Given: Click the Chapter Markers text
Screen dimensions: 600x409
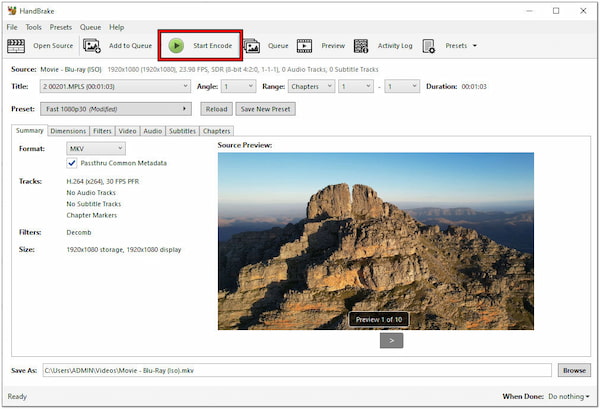Looking at the screenshot, I should 92,215.
